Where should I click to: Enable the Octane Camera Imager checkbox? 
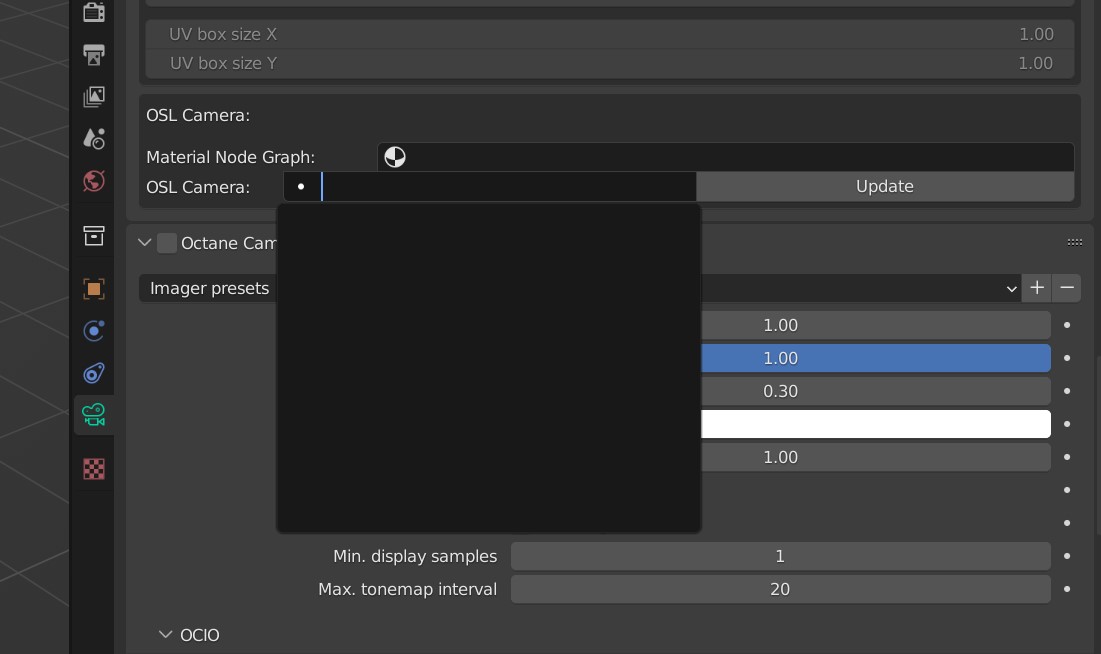point(167,243)
